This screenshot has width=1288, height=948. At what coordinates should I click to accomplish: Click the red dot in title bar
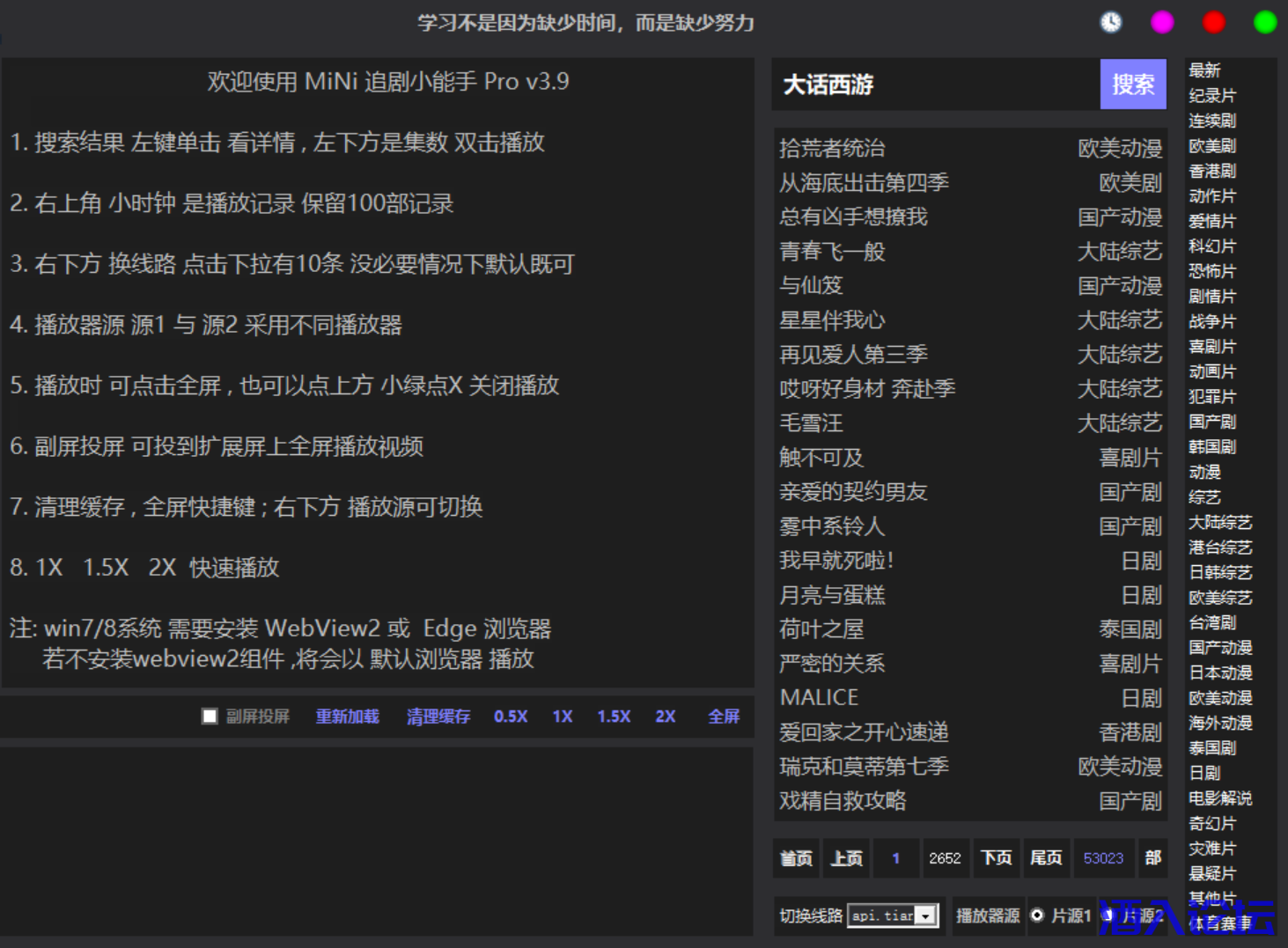coord(1214,22)
